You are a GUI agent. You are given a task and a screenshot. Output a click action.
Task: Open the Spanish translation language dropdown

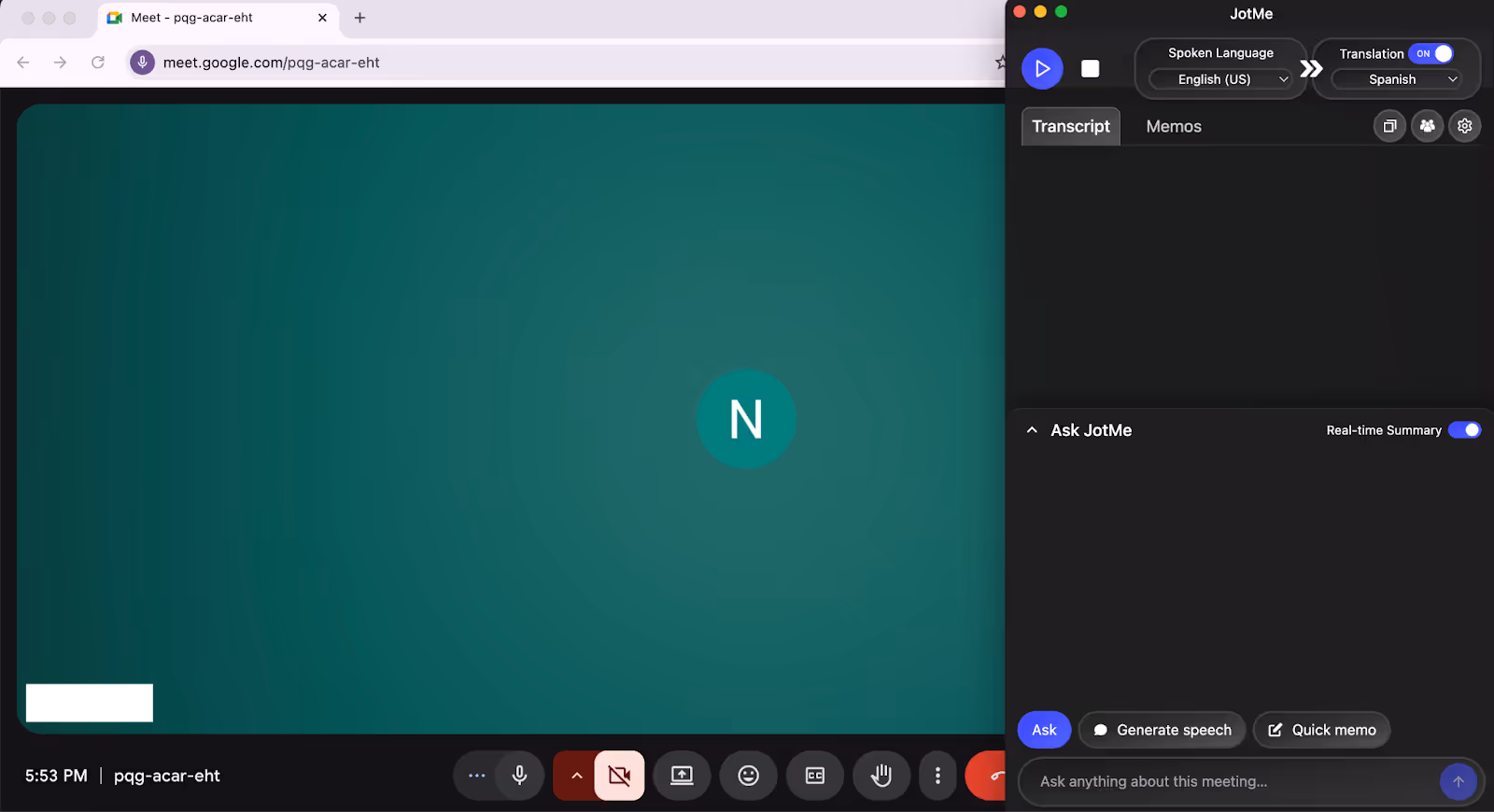pyautogui.click(x=1396, y=79)
